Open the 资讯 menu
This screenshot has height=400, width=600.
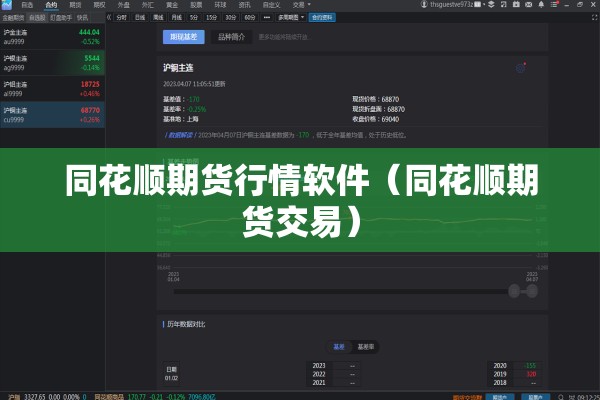(245, 5)
